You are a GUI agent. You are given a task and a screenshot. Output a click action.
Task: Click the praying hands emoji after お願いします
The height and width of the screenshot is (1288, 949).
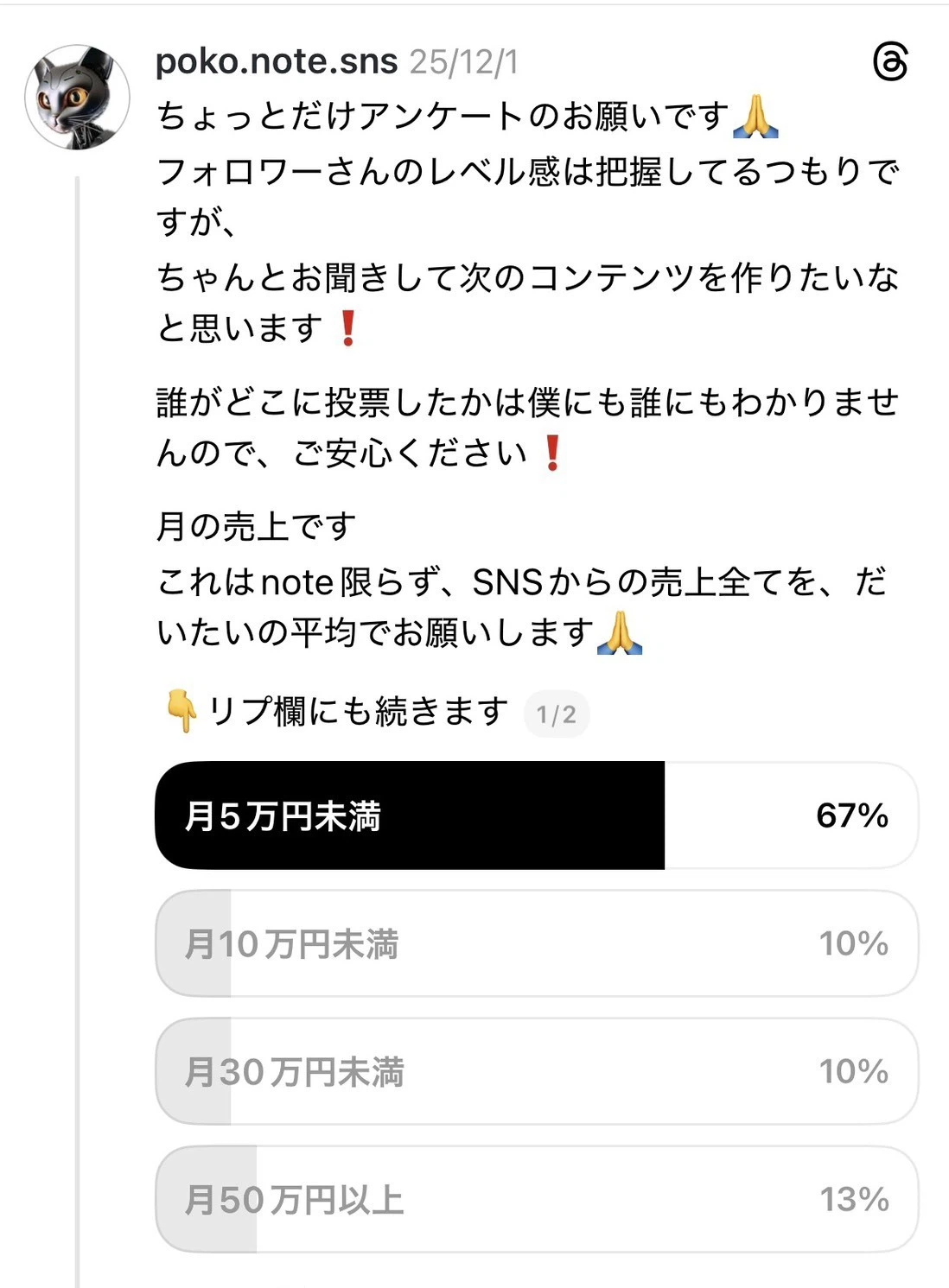620,633
